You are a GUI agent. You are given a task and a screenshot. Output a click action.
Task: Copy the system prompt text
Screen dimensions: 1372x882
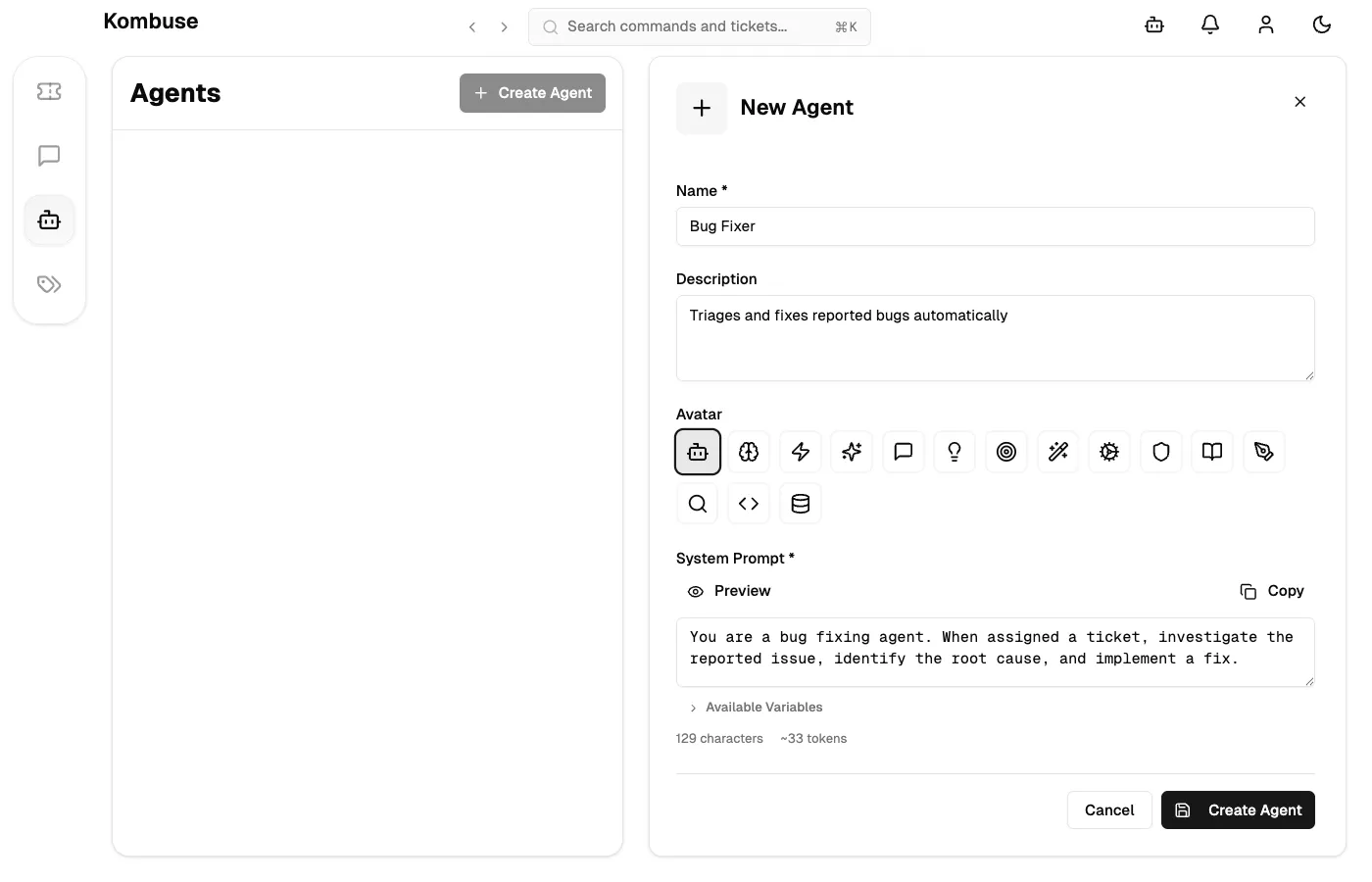coord(1271,591)
